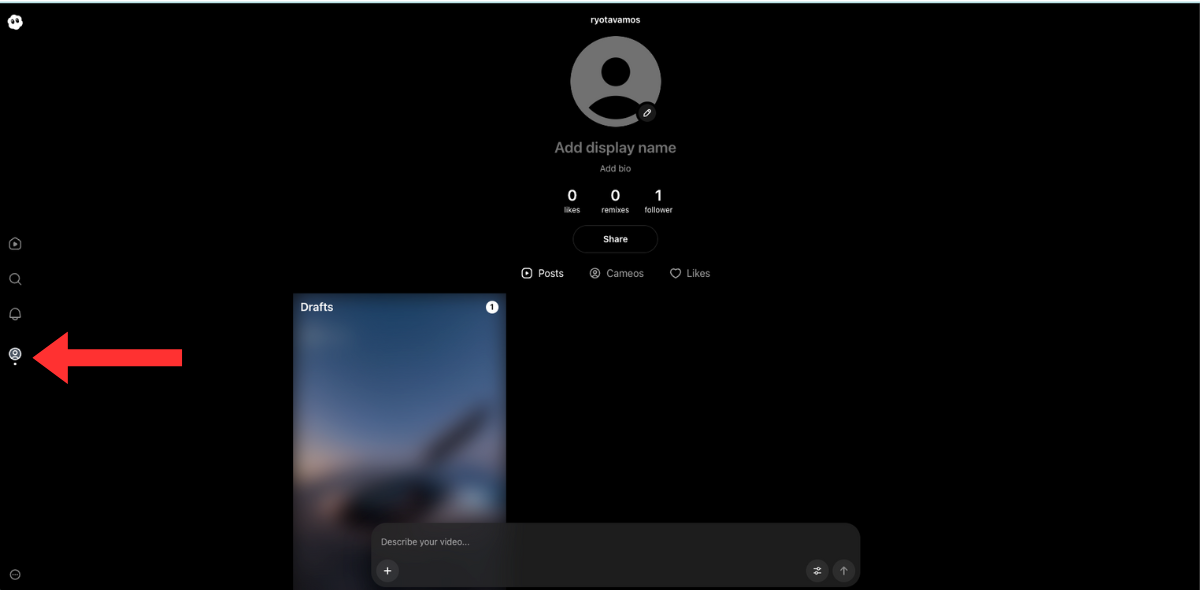Click the 'Add display name' text
This screenshot has width=1200, height=590.
click(x=615, y=148)
